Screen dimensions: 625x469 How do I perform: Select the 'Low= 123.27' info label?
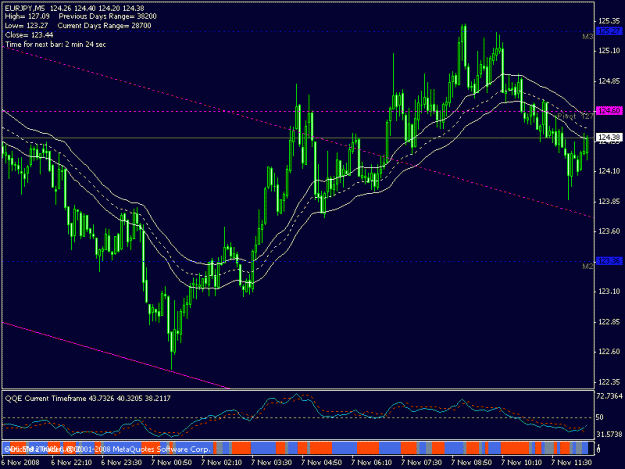pyautogui.click(x=26, y=26)
